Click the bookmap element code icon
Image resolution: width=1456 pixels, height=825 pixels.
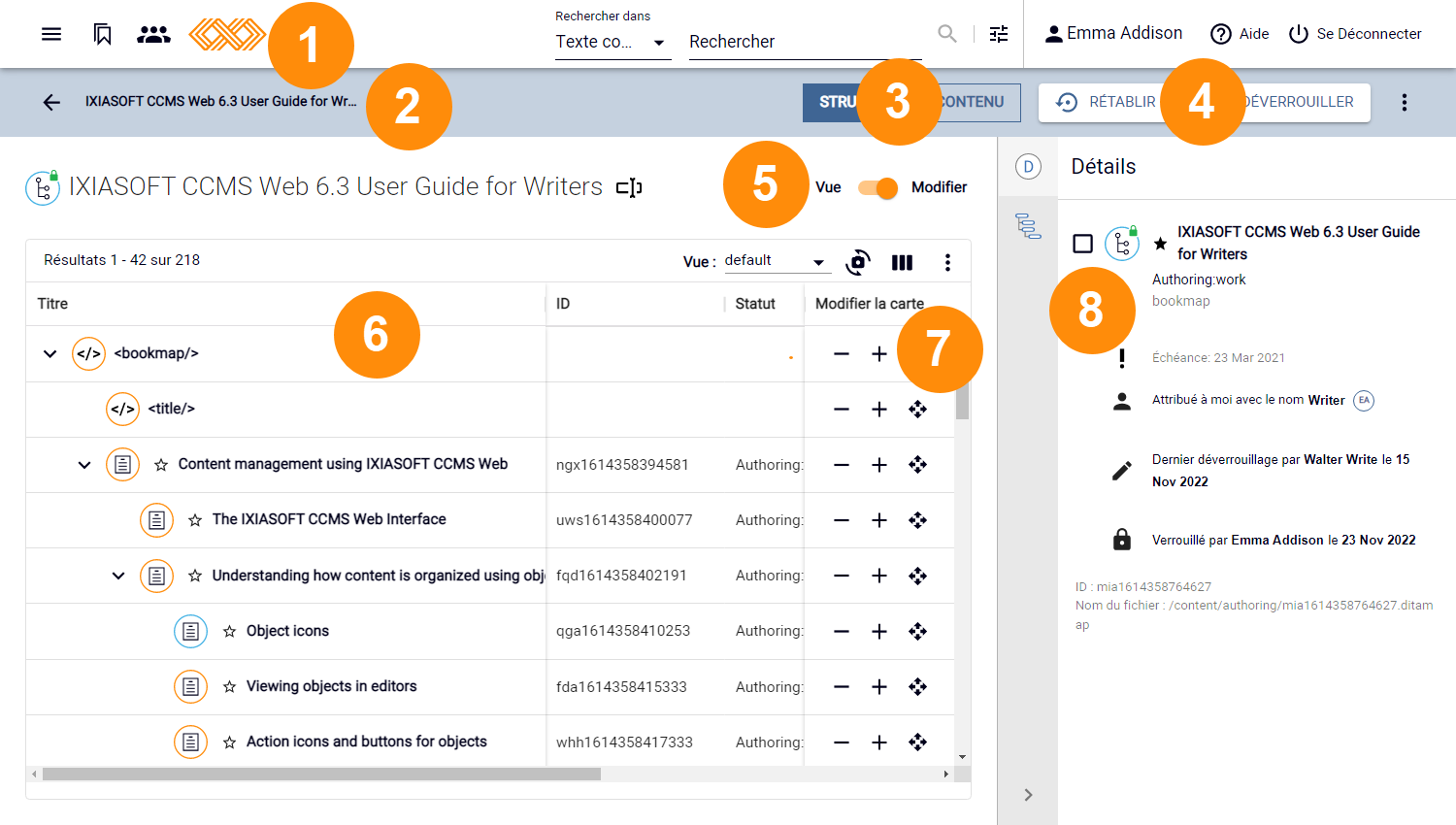88,353
